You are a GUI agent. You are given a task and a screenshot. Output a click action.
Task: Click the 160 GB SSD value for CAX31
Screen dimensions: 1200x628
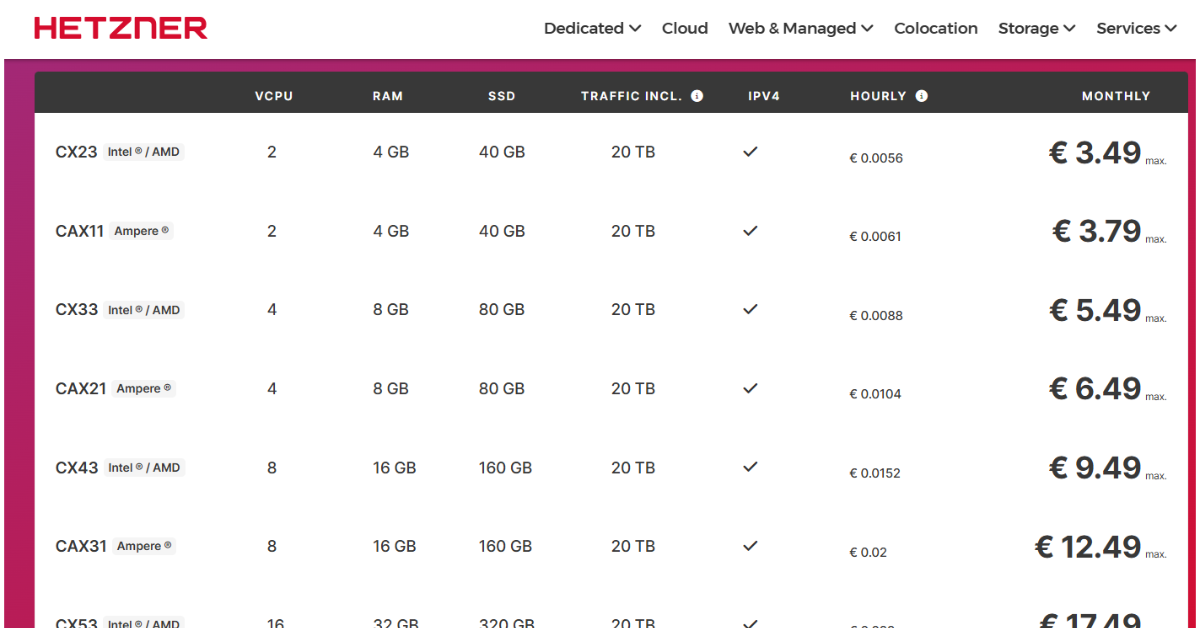(505, 546)
